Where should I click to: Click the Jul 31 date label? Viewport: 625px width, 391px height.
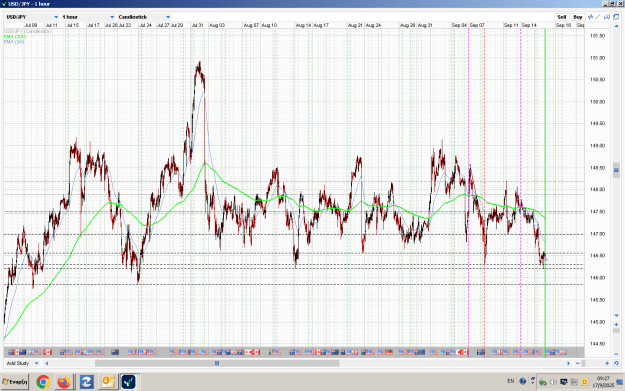(x=197, y=25)
